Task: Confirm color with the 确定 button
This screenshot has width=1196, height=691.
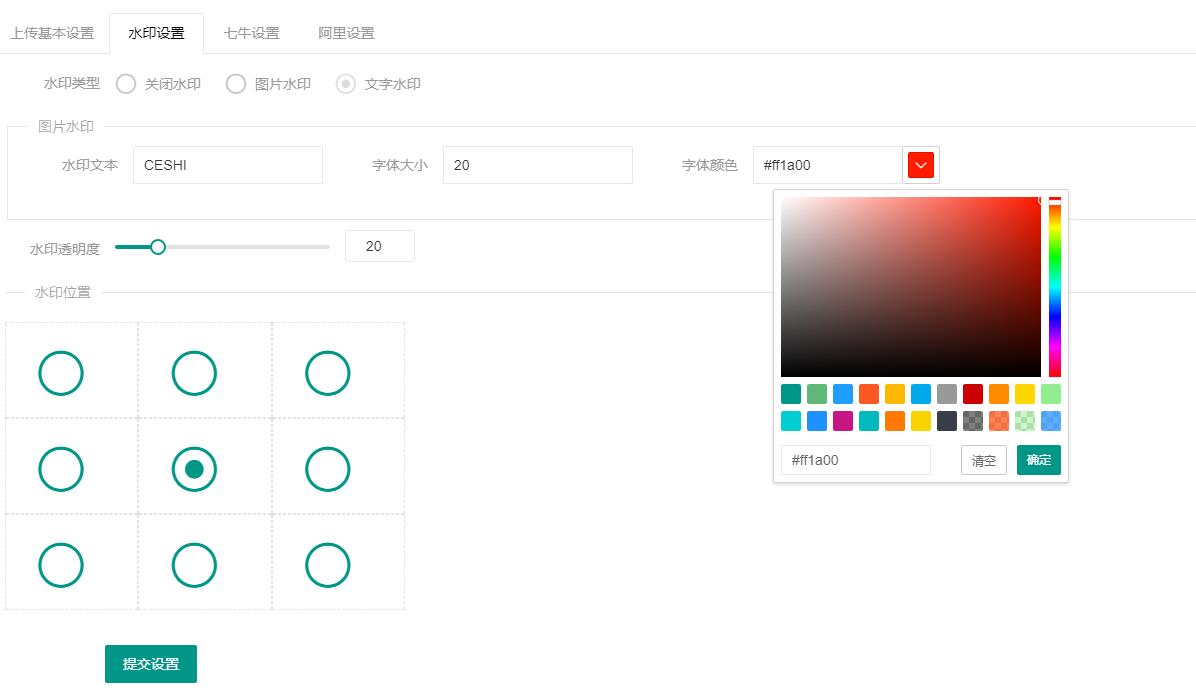Action: tap(1039, 460)
